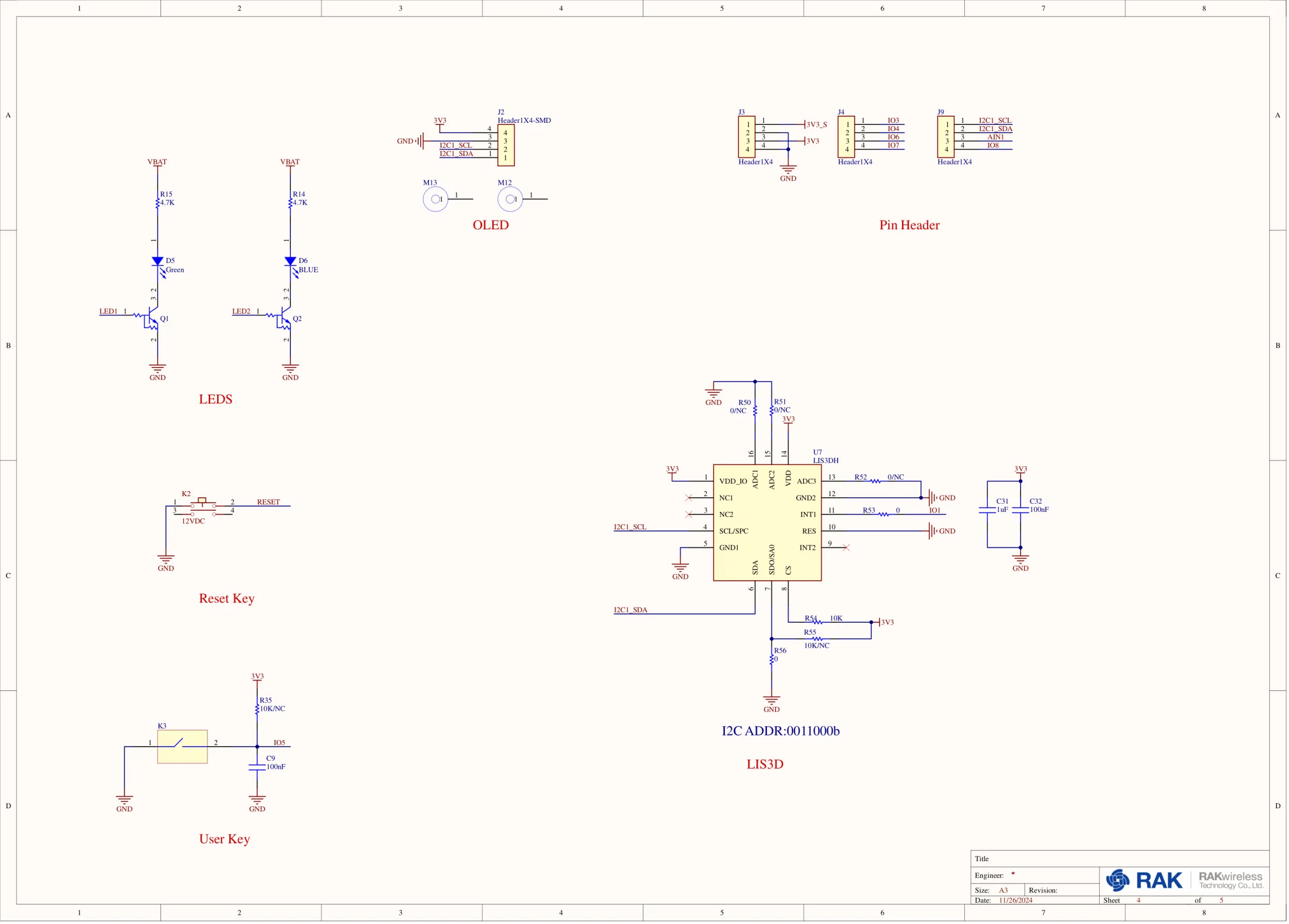Select resistor R15 4.7K
The width and height of the screenshot is (1289, 924).
tap(158, 202)
